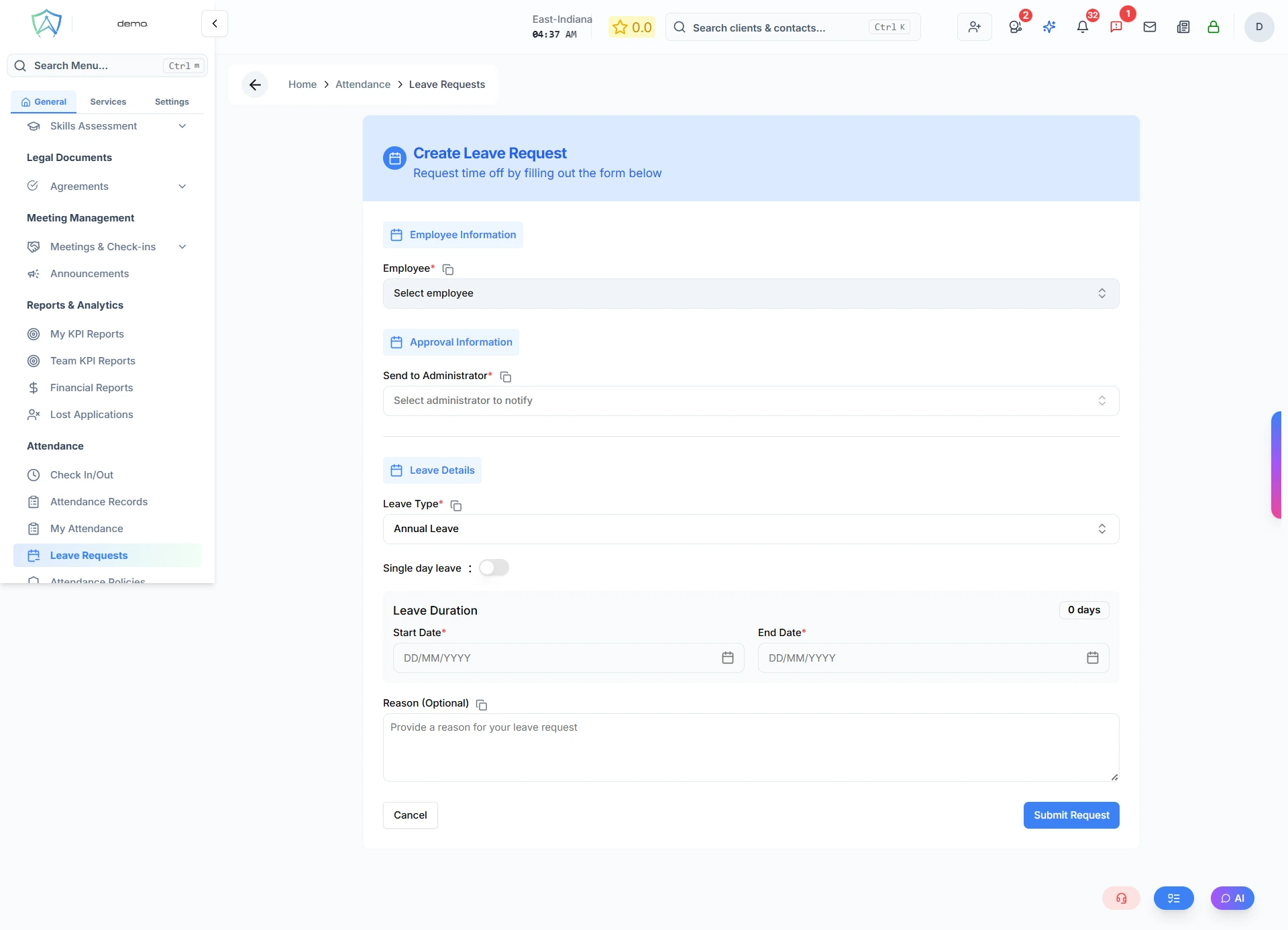Click the green lock icon
Image resolution: width=1288 pixels, height=930 pixels.
coord(1214,27)
